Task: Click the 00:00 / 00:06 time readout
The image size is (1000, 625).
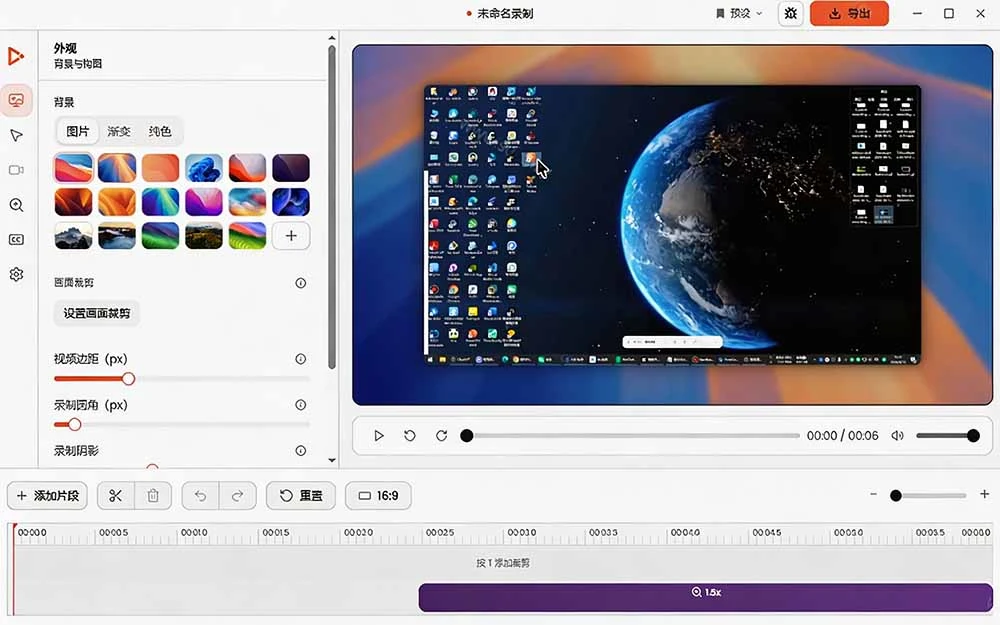Action: tap(842, 436)
